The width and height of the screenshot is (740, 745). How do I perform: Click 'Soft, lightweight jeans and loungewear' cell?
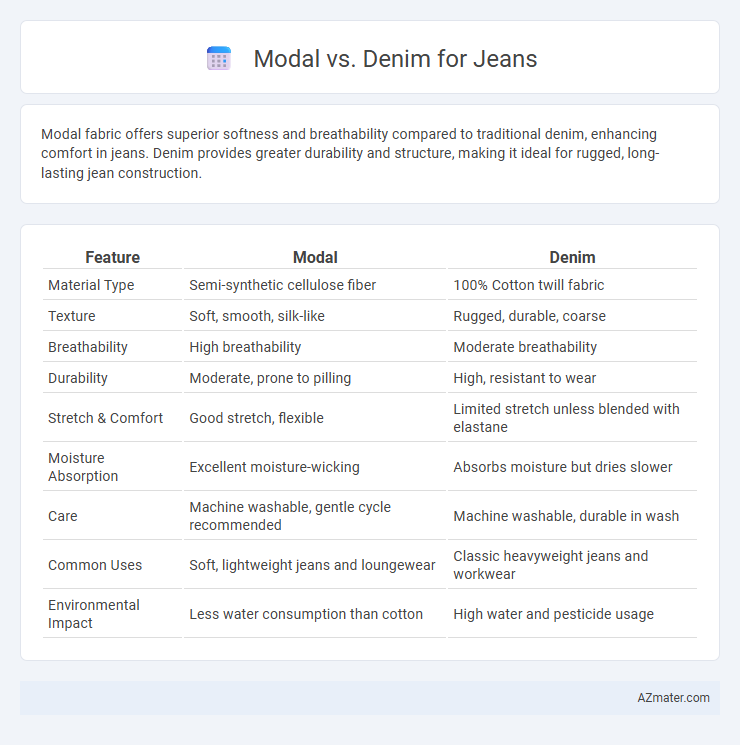coord(312,565)
